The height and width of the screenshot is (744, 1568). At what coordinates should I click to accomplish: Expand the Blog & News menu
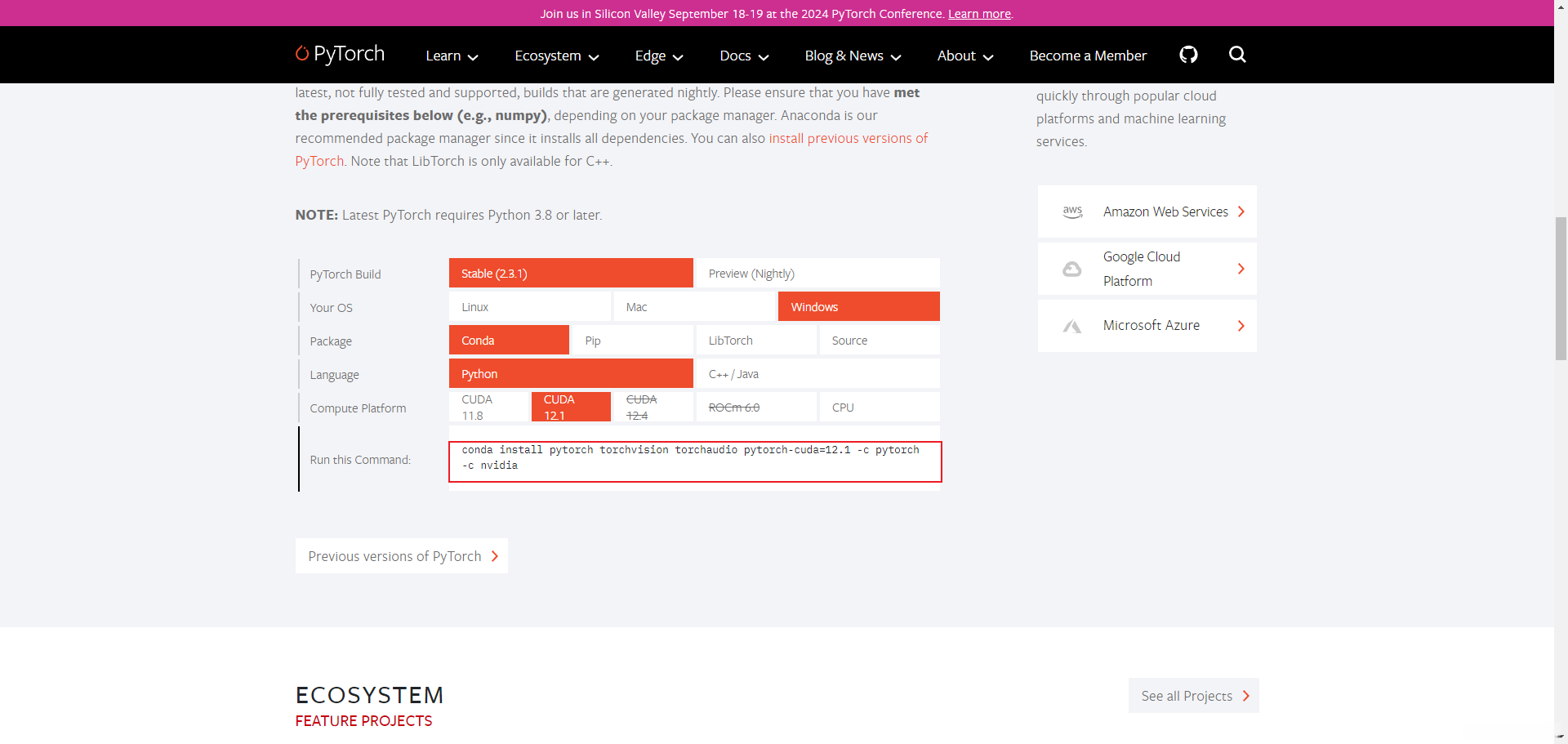(853, 56)
